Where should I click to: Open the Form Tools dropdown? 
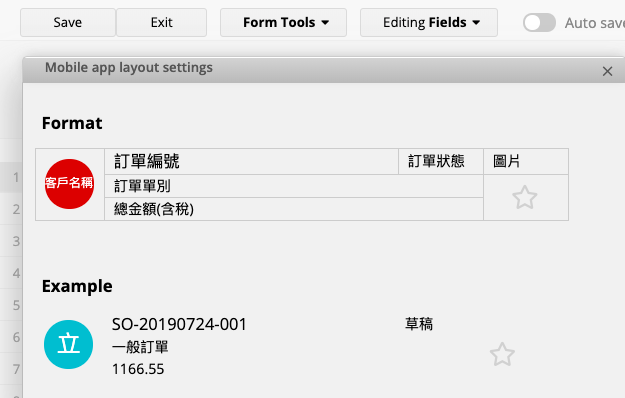[283, 22]
